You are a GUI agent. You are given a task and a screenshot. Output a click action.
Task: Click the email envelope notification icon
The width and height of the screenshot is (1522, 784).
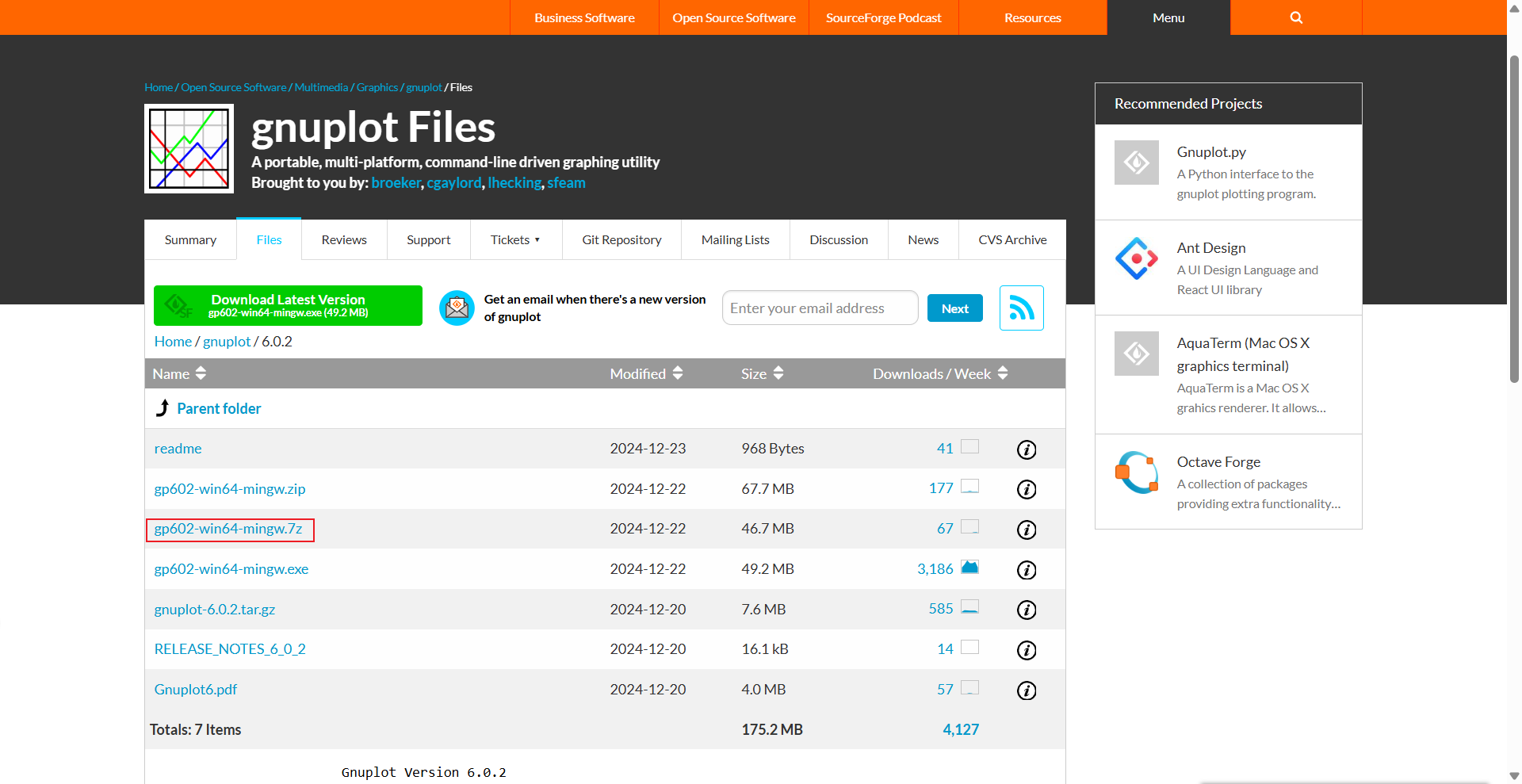click(457, 308)
